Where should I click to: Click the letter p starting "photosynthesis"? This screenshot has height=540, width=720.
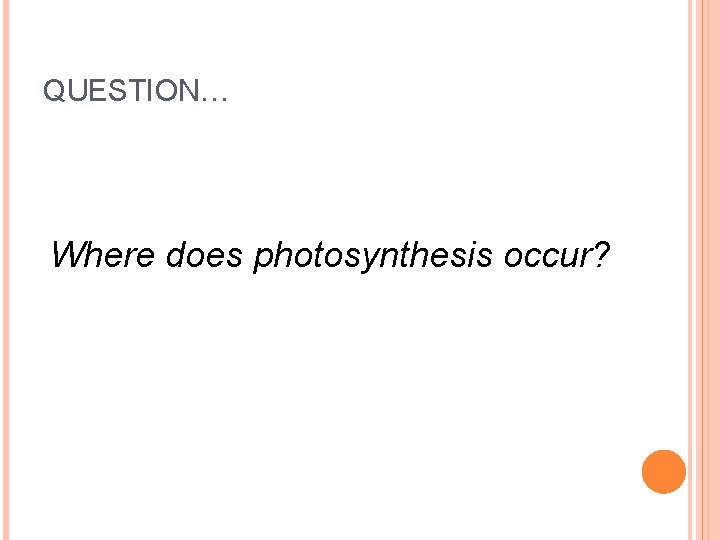click(x=262, y=259)
